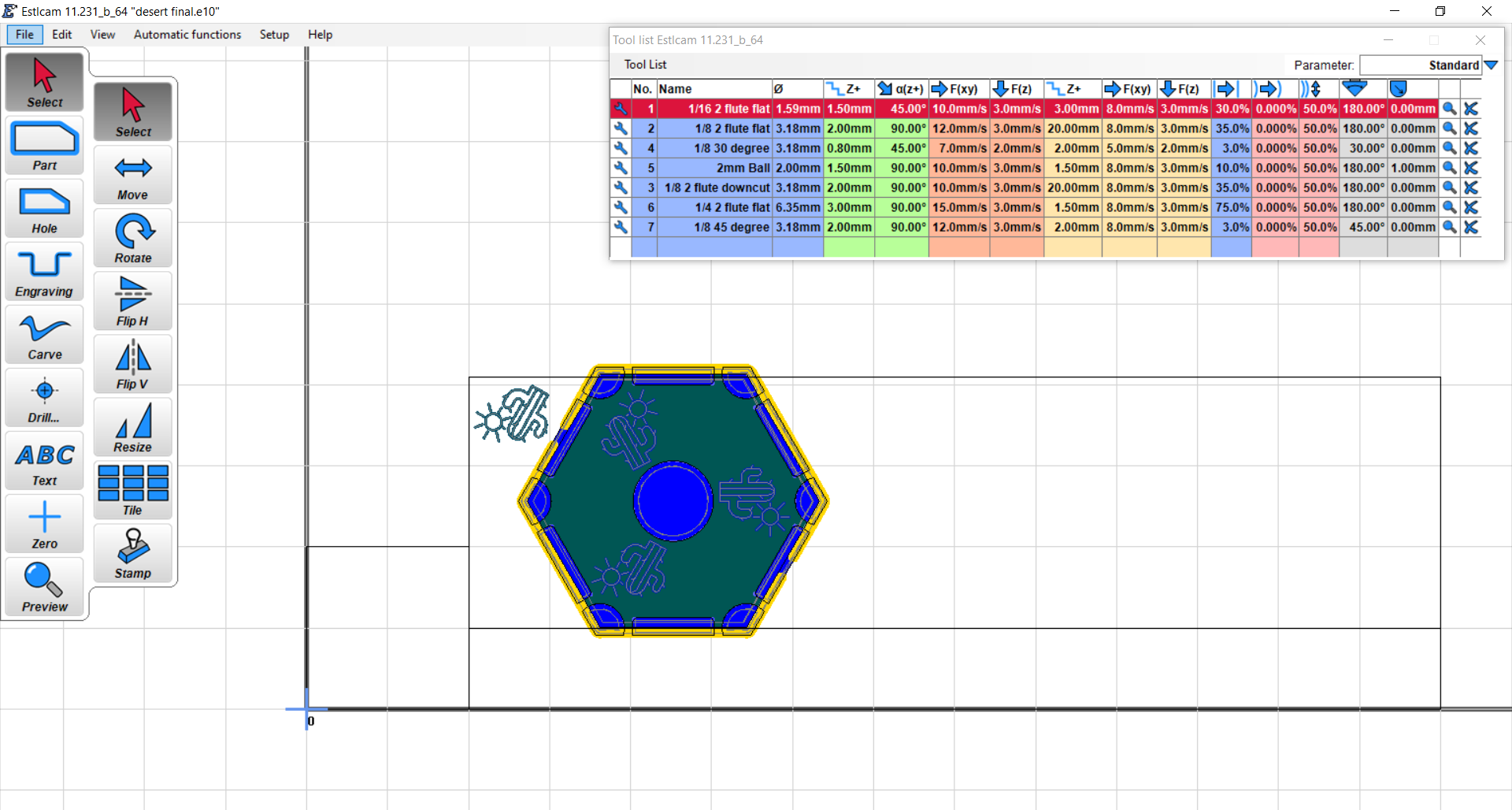
Task: Activate the Part tool
Action: 45,146
